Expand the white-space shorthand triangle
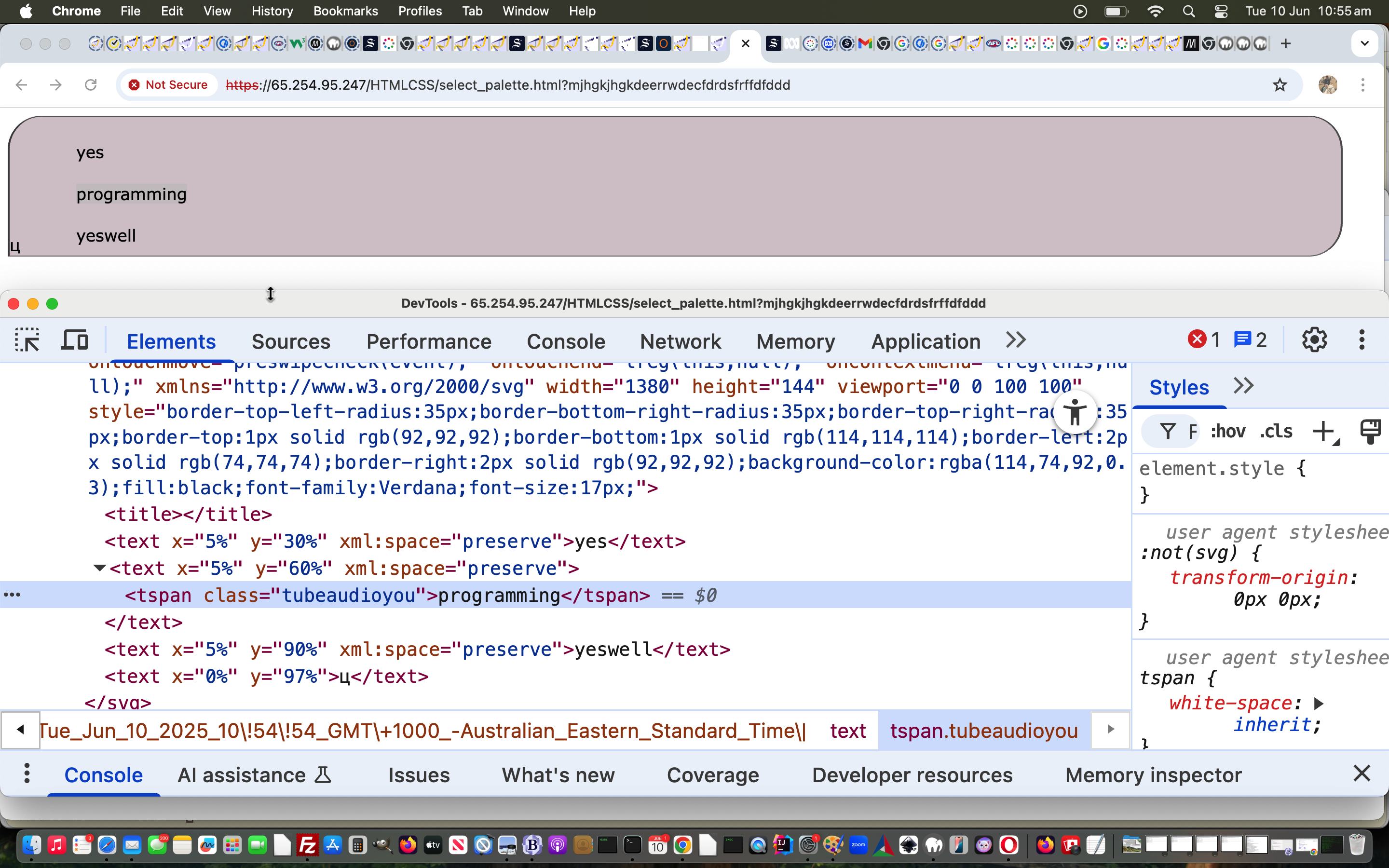Screen dimensions: 1389x868 click(1319, 703)
